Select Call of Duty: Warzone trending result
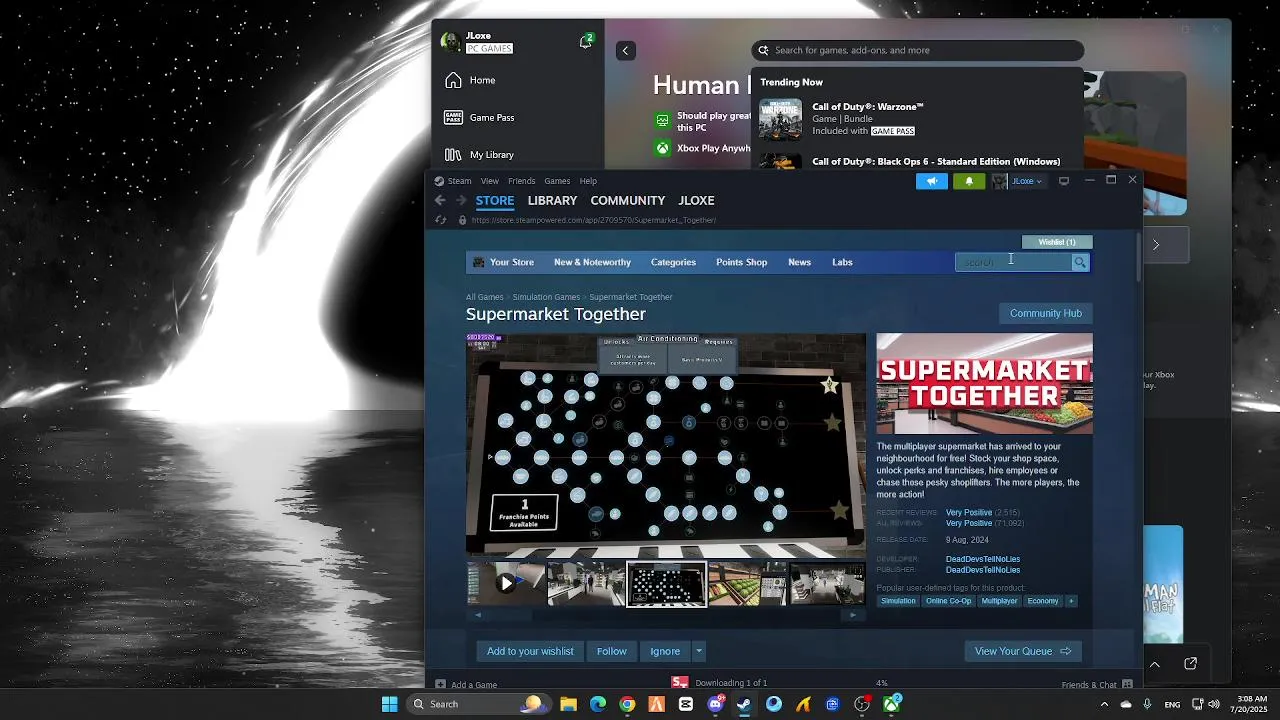The image size is (1280, 720). [x=917, y=119]
